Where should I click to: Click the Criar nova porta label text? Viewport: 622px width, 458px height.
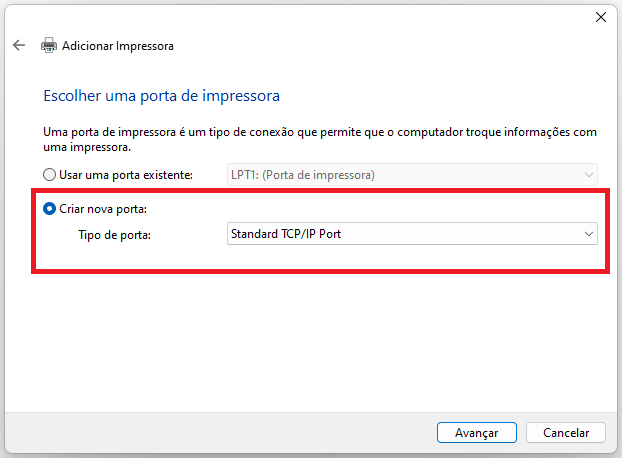click(103, 209)
